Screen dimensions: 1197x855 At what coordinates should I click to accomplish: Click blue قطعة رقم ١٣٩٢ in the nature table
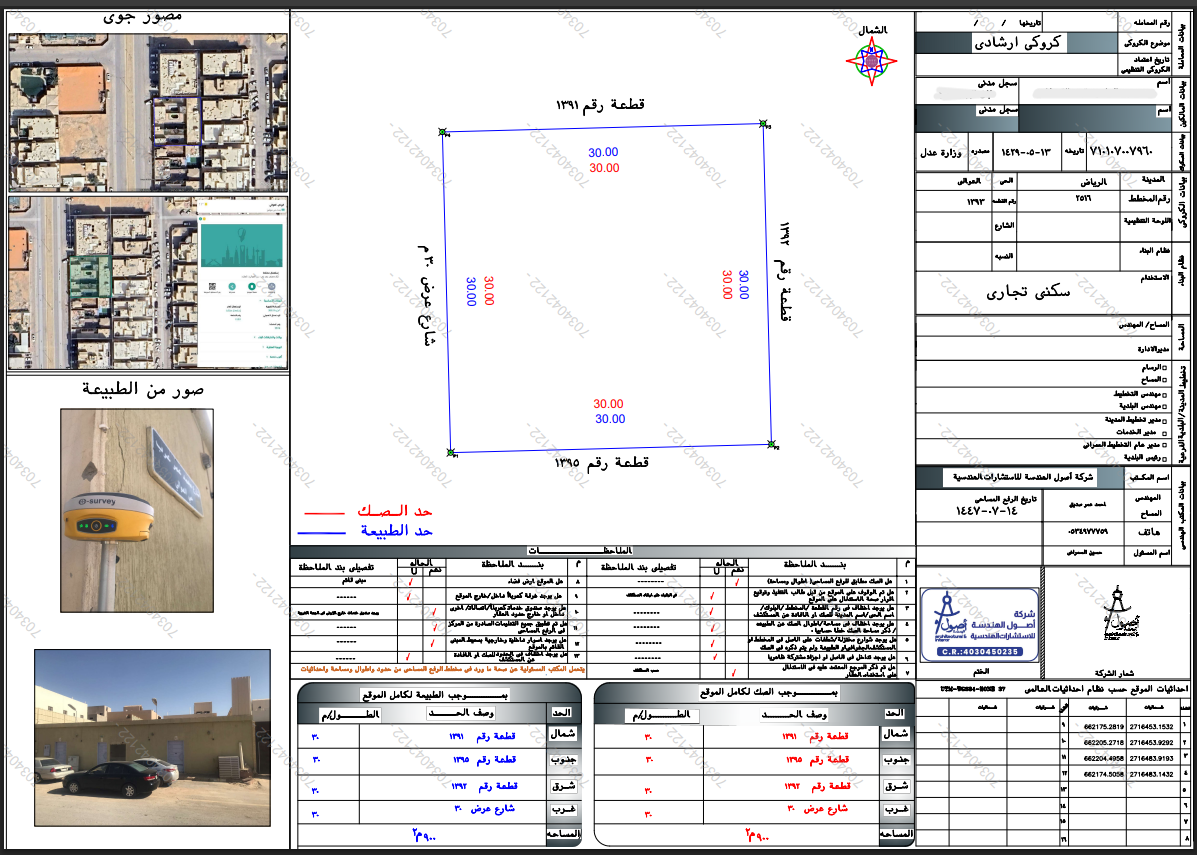(482, 787)
